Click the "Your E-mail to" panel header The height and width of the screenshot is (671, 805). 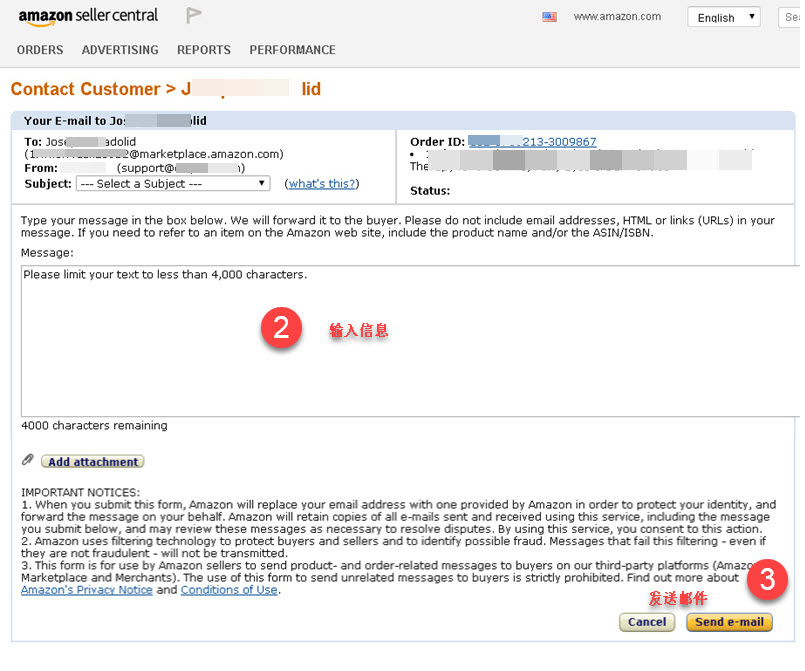(403, 121)
